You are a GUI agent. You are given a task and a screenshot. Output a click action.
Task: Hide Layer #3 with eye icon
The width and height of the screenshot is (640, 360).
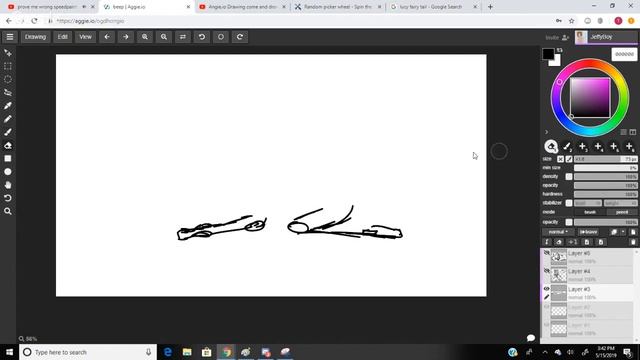[547, 289]
